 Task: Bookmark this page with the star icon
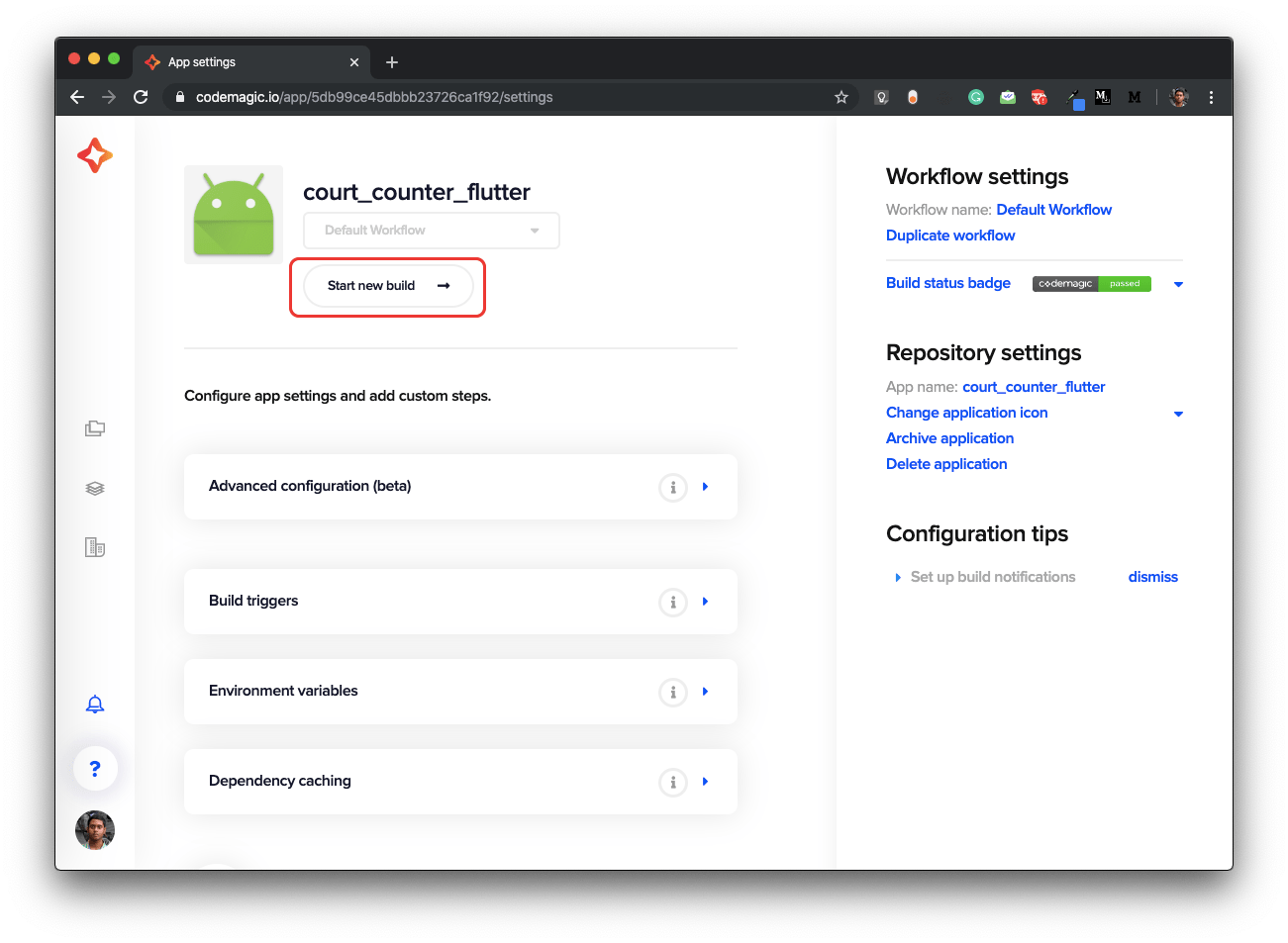tap(842, 97)
